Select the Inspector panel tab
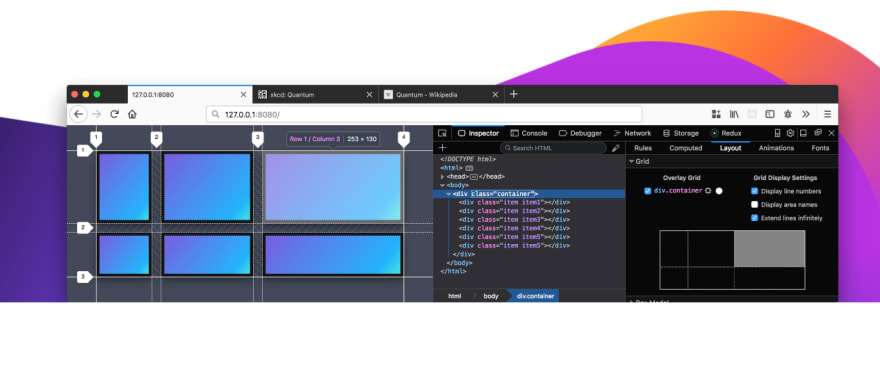The width and height of the screenshot is (880, 367). pyautogui.click(x=478, y=133)
